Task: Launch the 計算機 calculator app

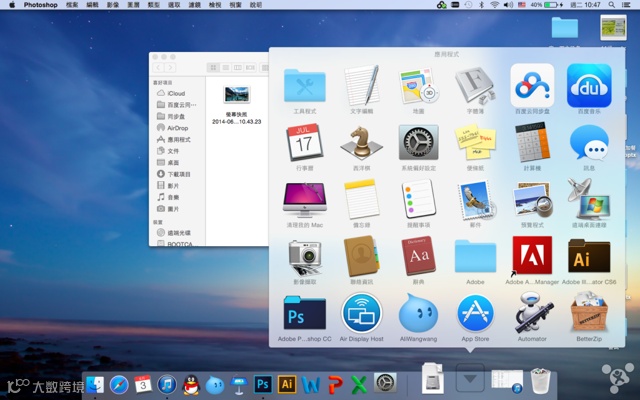Action: (x=532, y=142)
